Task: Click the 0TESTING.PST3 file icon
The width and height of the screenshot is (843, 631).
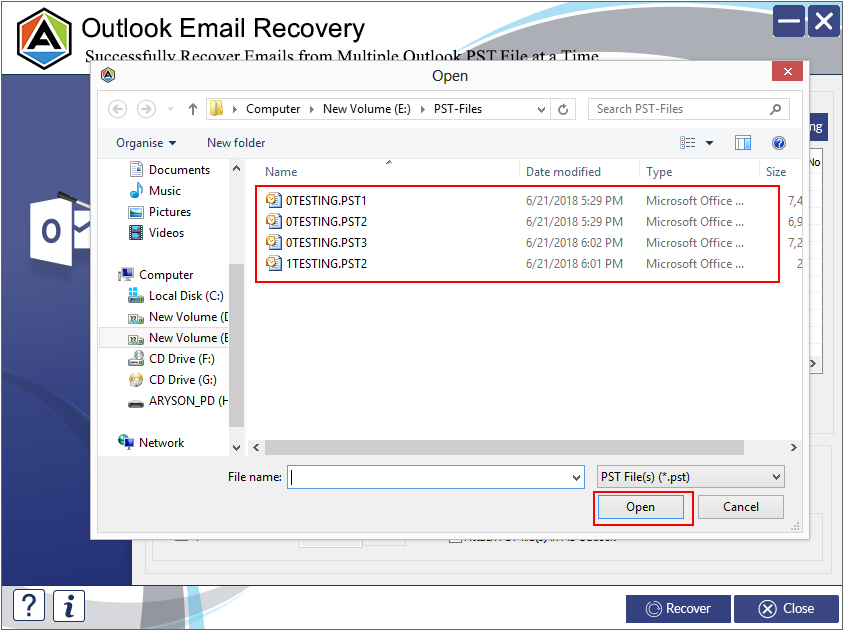Action: point(274,242)
